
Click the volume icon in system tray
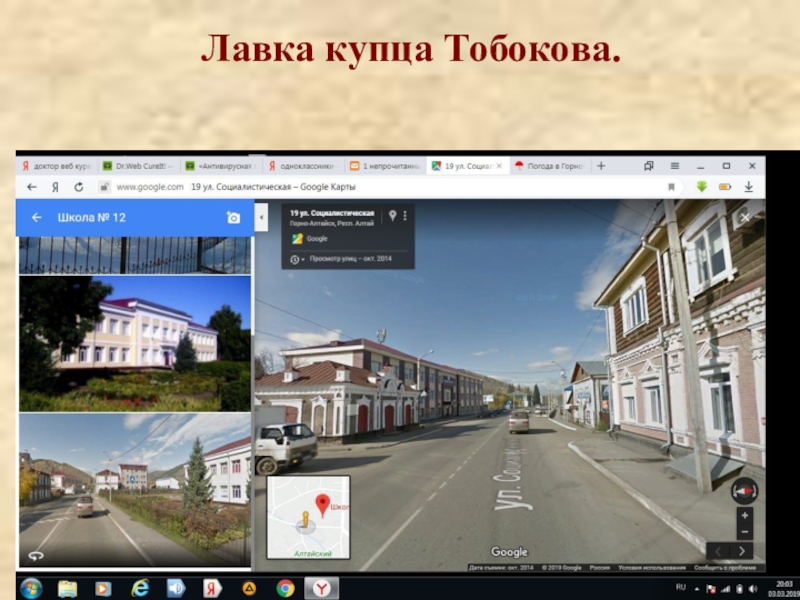[x=753, y=589]
